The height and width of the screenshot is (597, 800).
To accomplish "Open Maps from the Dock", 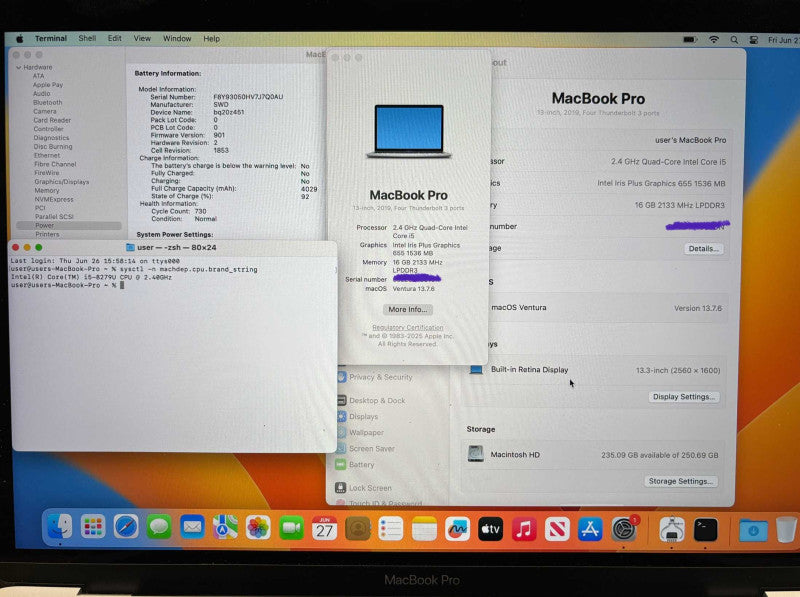I will pyautogui.click(x=225, y=528).
